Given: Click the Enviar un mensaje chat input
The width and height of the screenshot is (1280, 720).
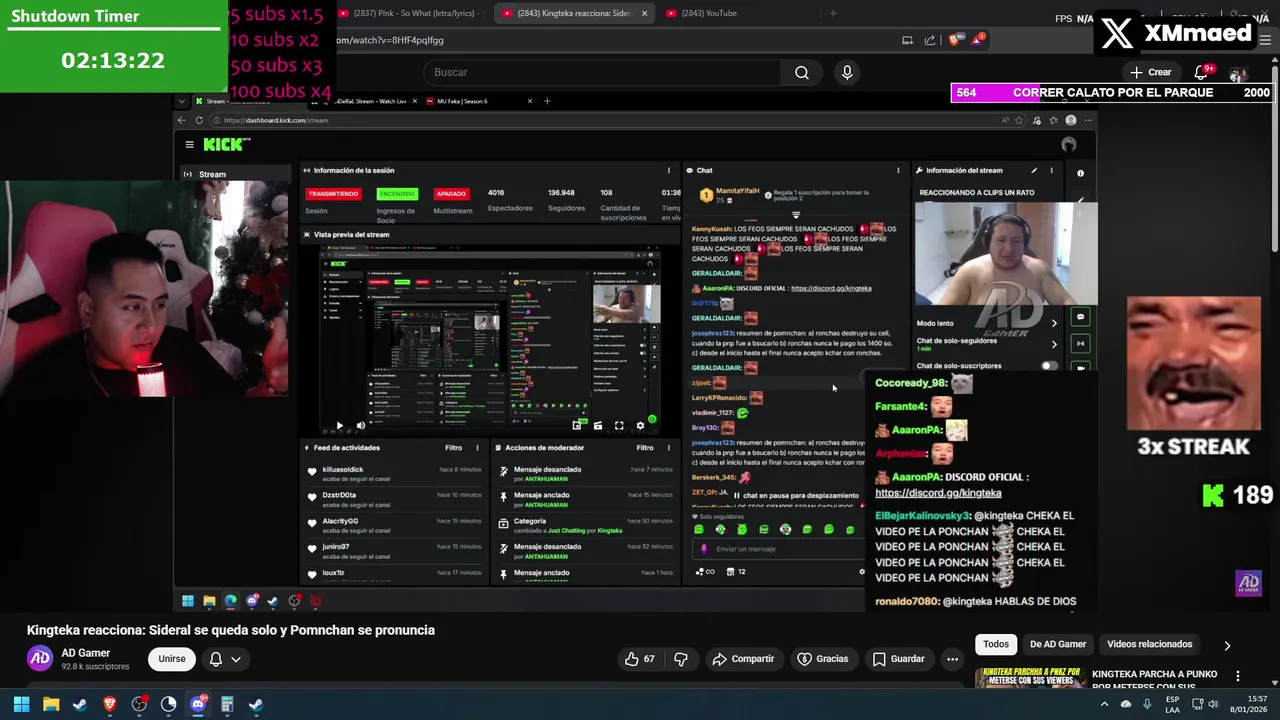Looking at the screenshot, I should 780,549.
